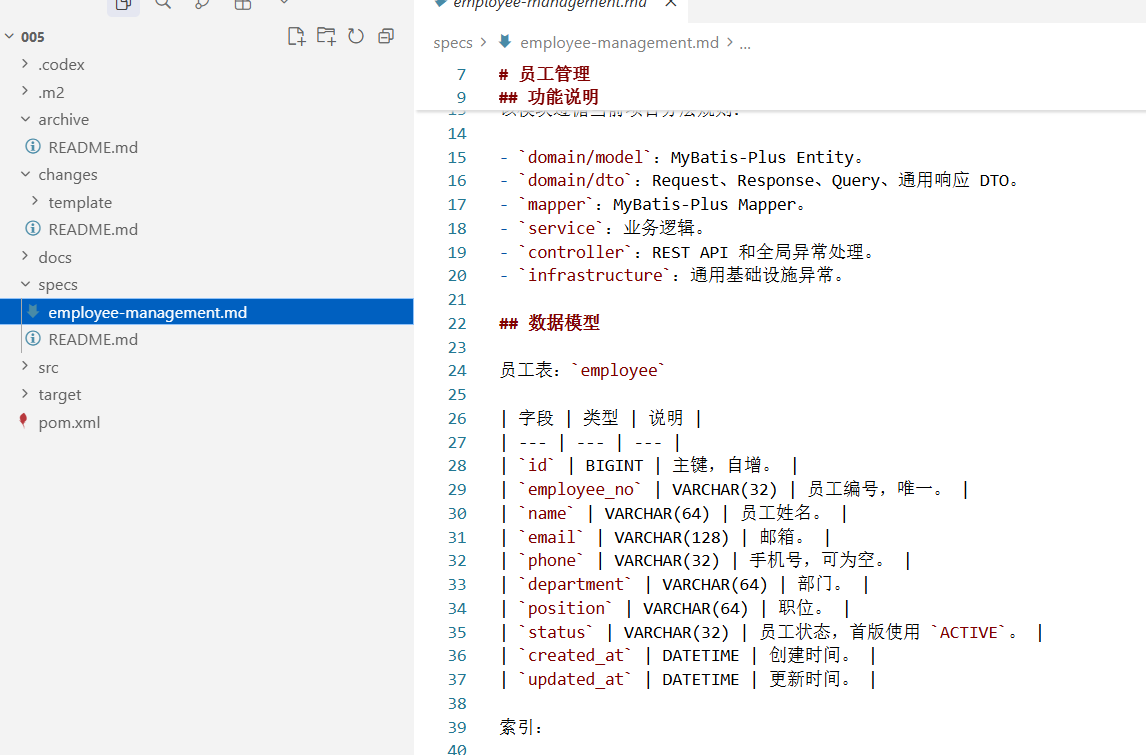This screenshot has width=1146, height=755.
Task: Collapse all folders in explorer
Action: pos(386,36)
